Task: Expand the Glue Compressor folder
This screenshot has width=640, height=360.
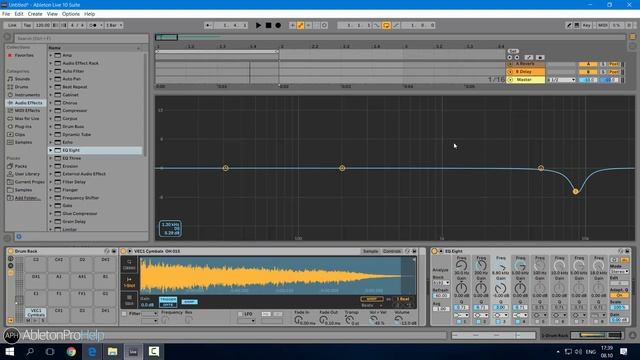Action: pos(51,213)
